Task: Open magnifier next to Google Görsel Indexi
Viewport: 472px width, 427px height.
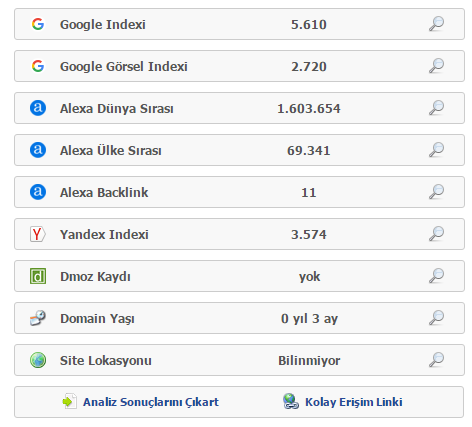Action: [436, 66]
